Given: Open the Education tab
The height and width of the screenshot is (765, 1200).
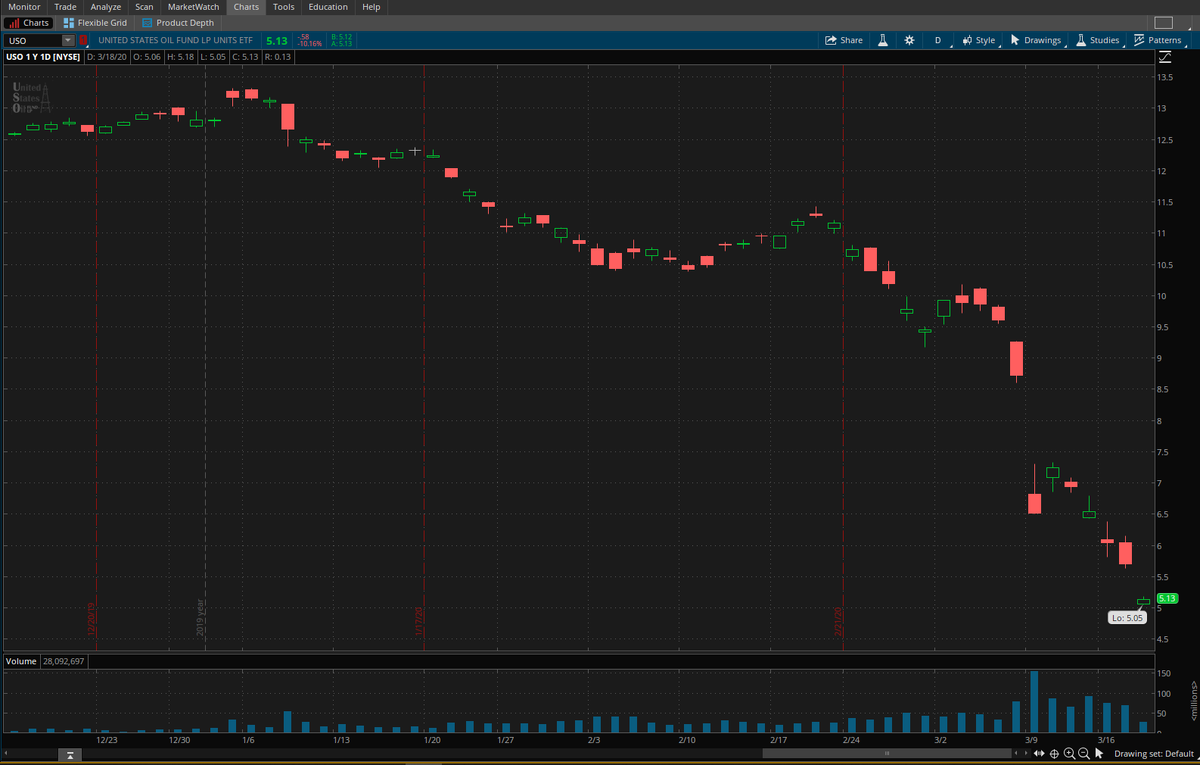Looking at the screenshot, I should [328, 7].
